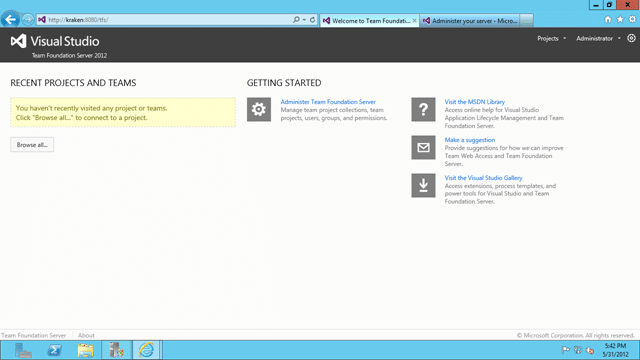The height and width of the screenshot is (360, 640).
Task: Open Server Manager from taskbar
Action: [x=23, y=350]
